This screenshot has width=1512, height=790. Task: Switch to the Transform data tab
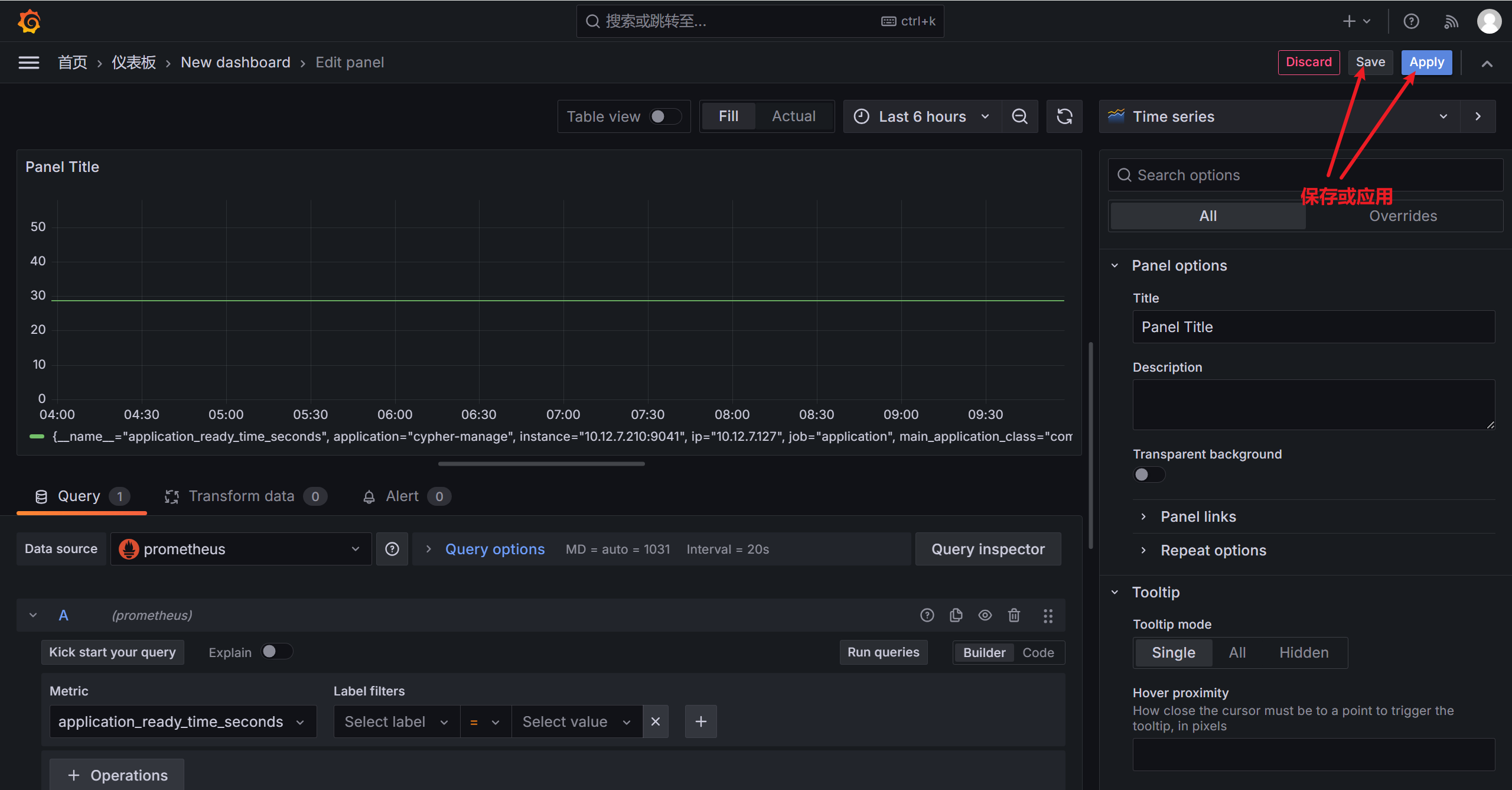246,496
